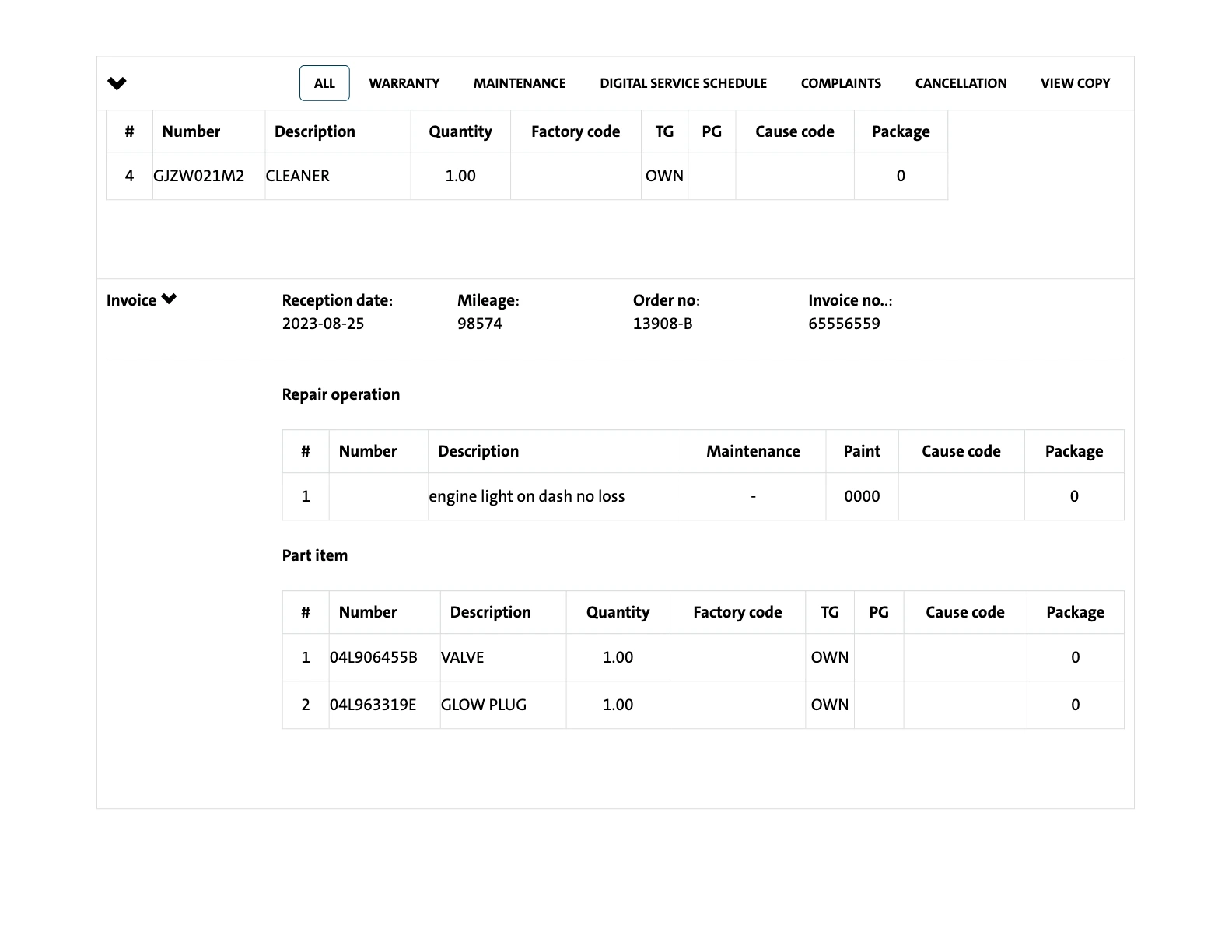The height and width of the screenshot is (952, 1232).
Task: Collapse the Invoice chevron arrow
Action: [x=169, y=299]
